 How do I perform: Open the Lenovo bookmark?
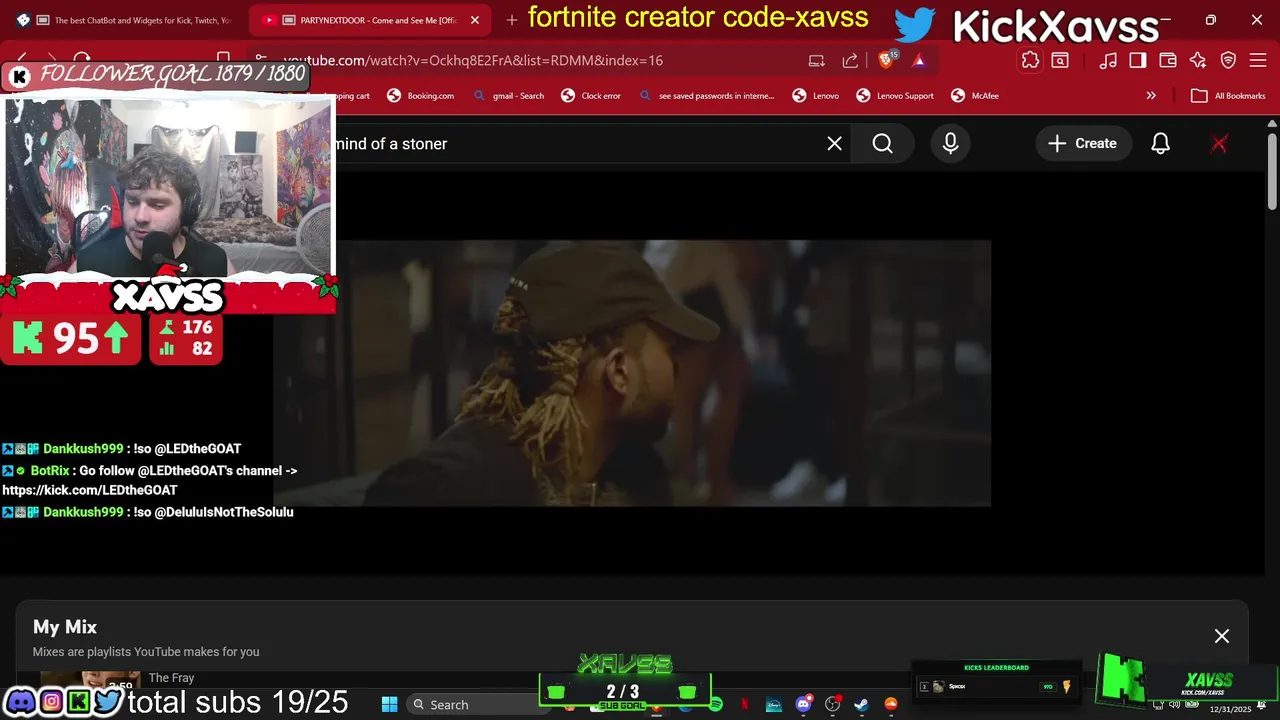pos(816,96)
